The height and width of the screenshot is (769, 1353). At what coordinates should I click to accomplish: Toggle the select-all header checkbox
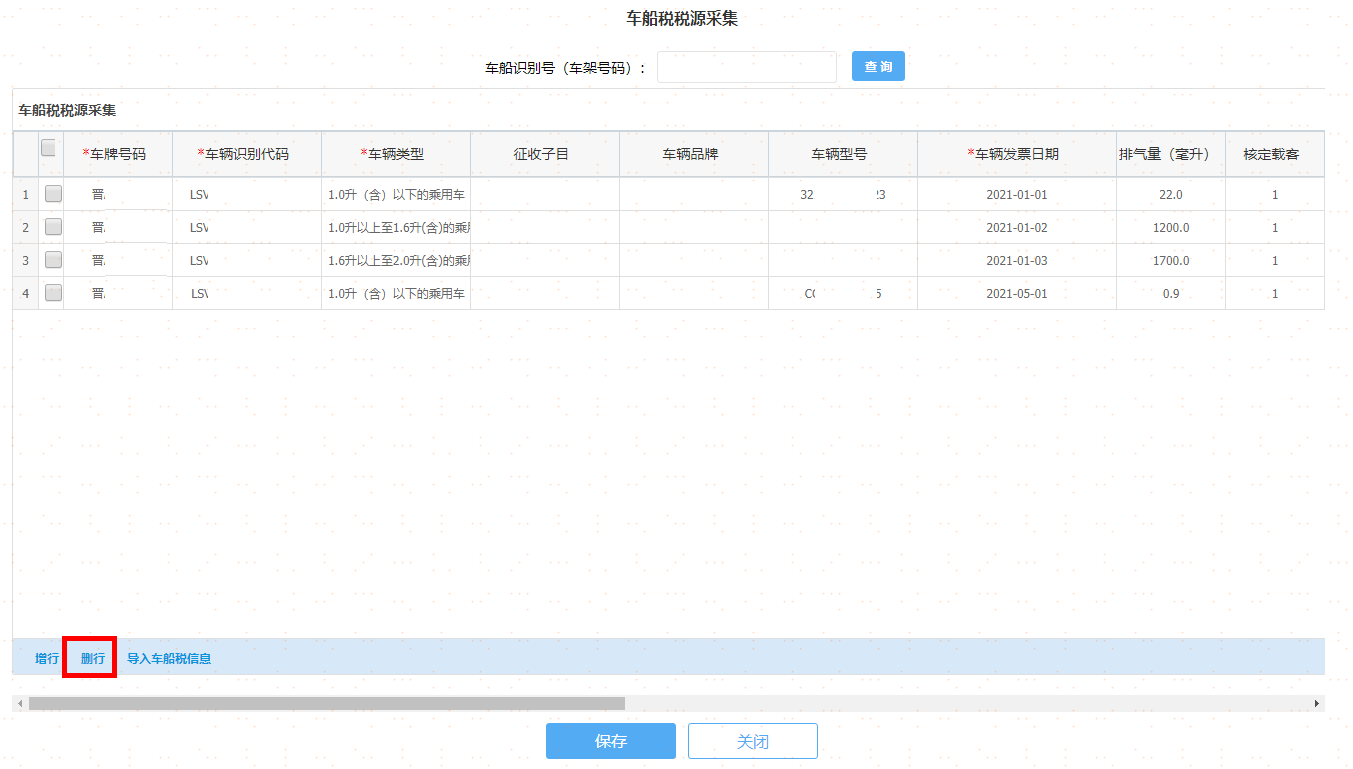click(x=48, y=148)
